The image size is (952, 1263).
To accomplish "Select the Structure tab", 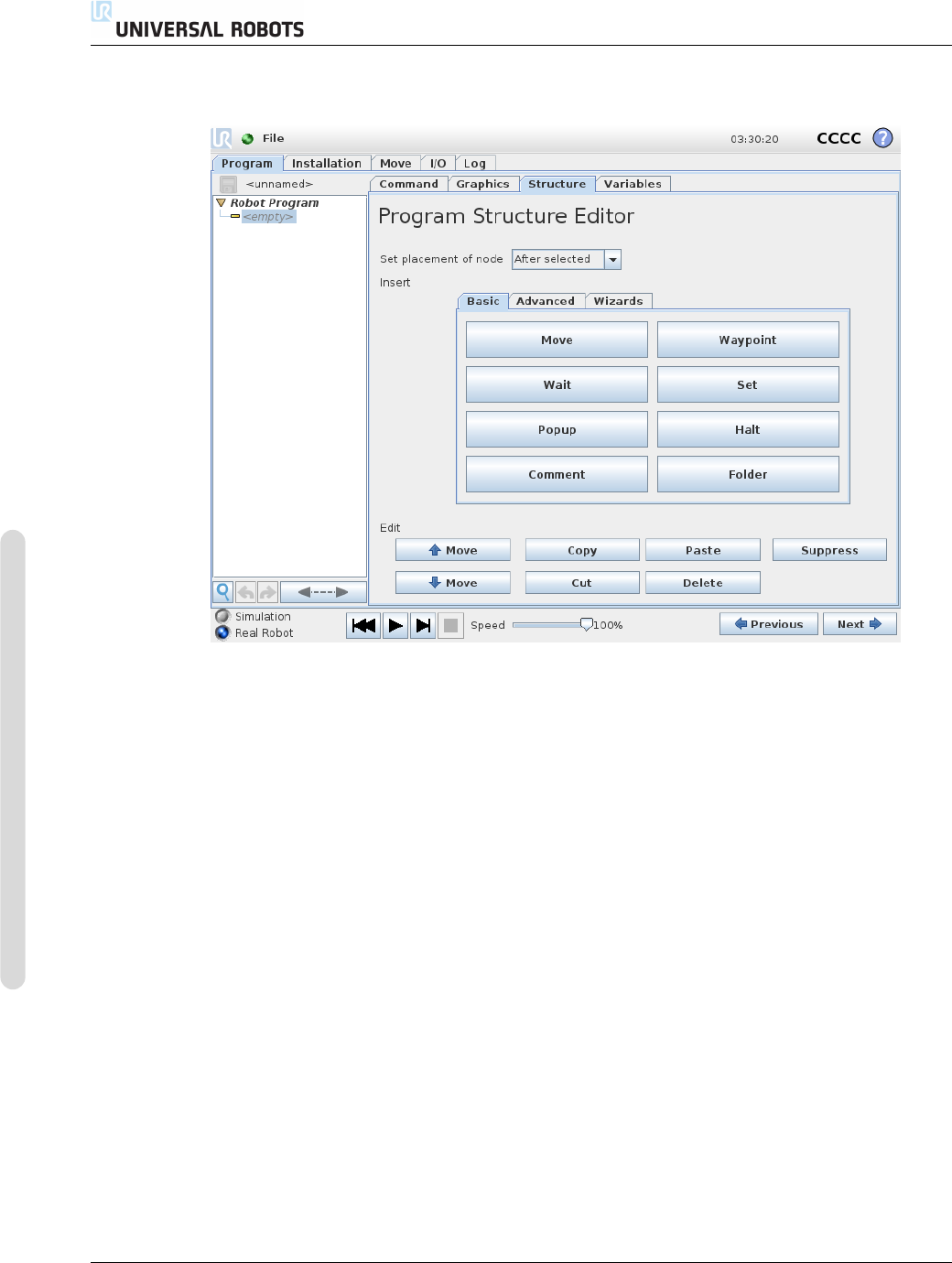I will tap(557, 184).
